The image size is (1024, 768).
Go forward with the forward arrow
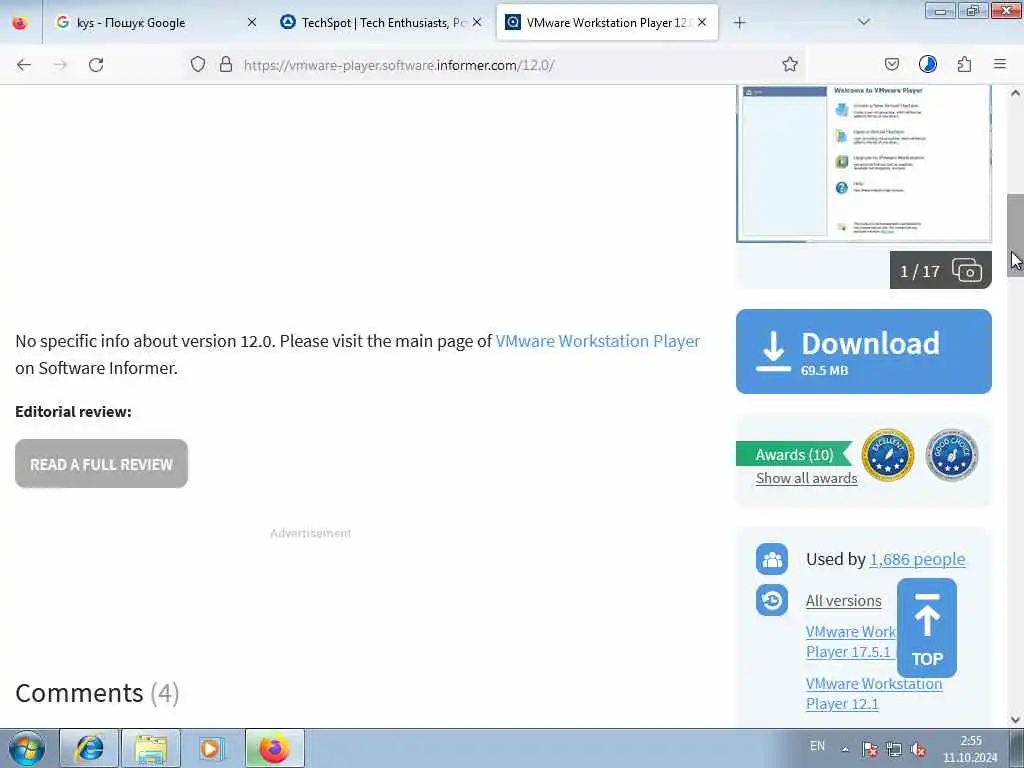point(60,65)
